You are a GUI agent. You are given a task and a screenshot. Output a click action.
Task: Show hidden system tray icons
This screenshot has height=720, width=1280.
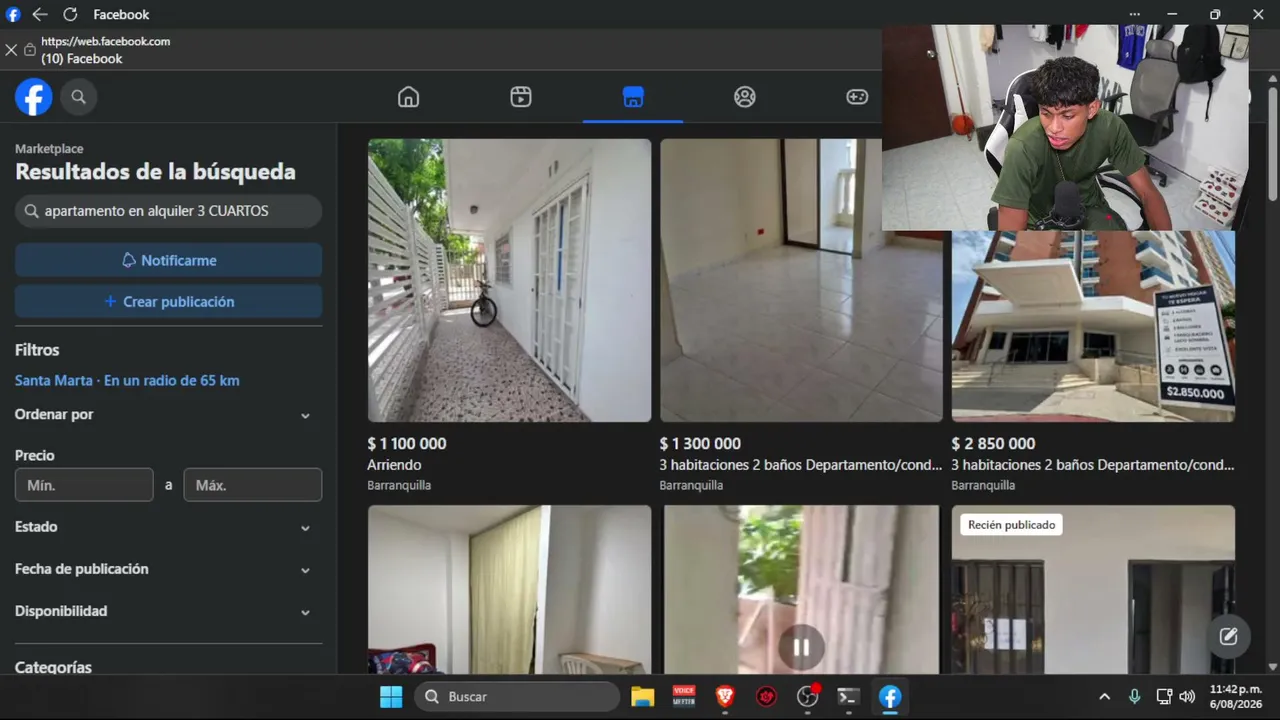coord(1104,697)
